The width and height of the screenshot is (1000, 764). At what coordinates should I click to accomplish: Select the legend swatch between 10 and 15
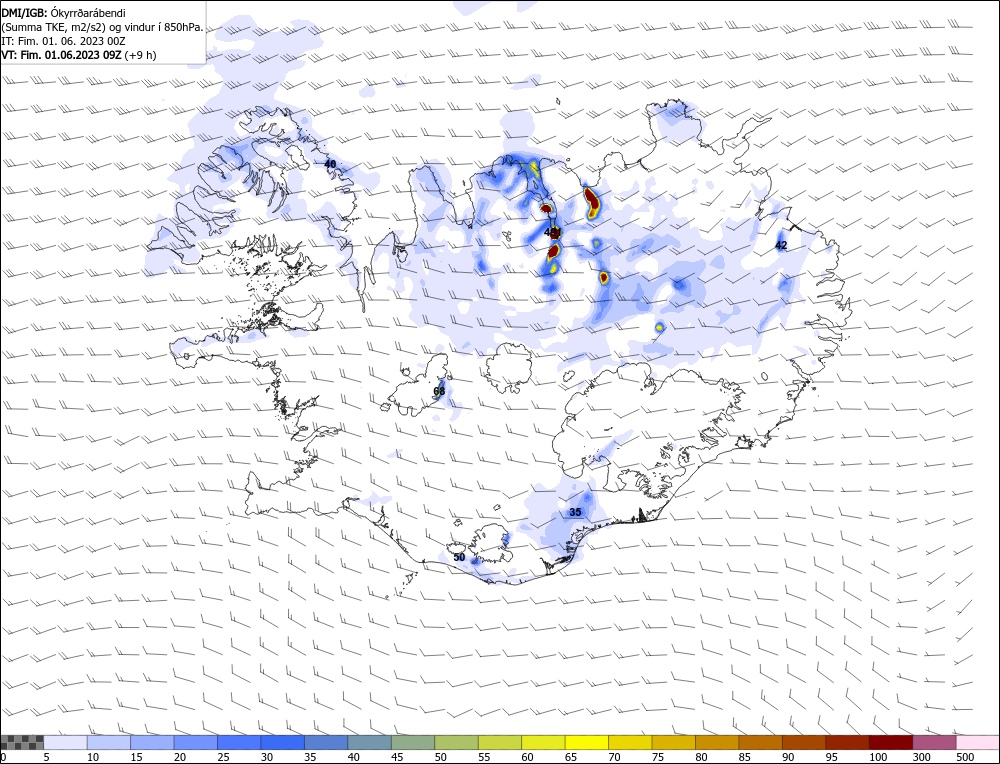(109, 742)
